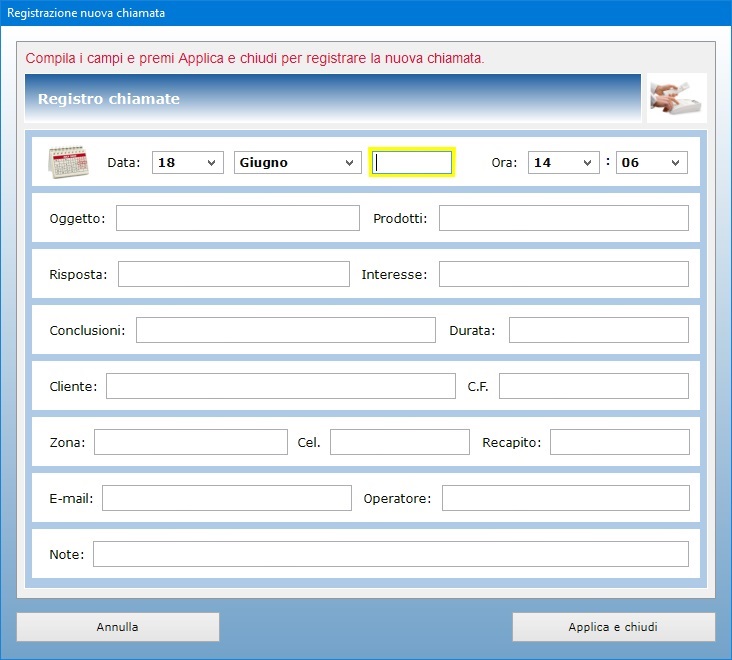This screenshot has height=660, width=732.
Task: Click the Operatore input field
Action: (566, 498)
